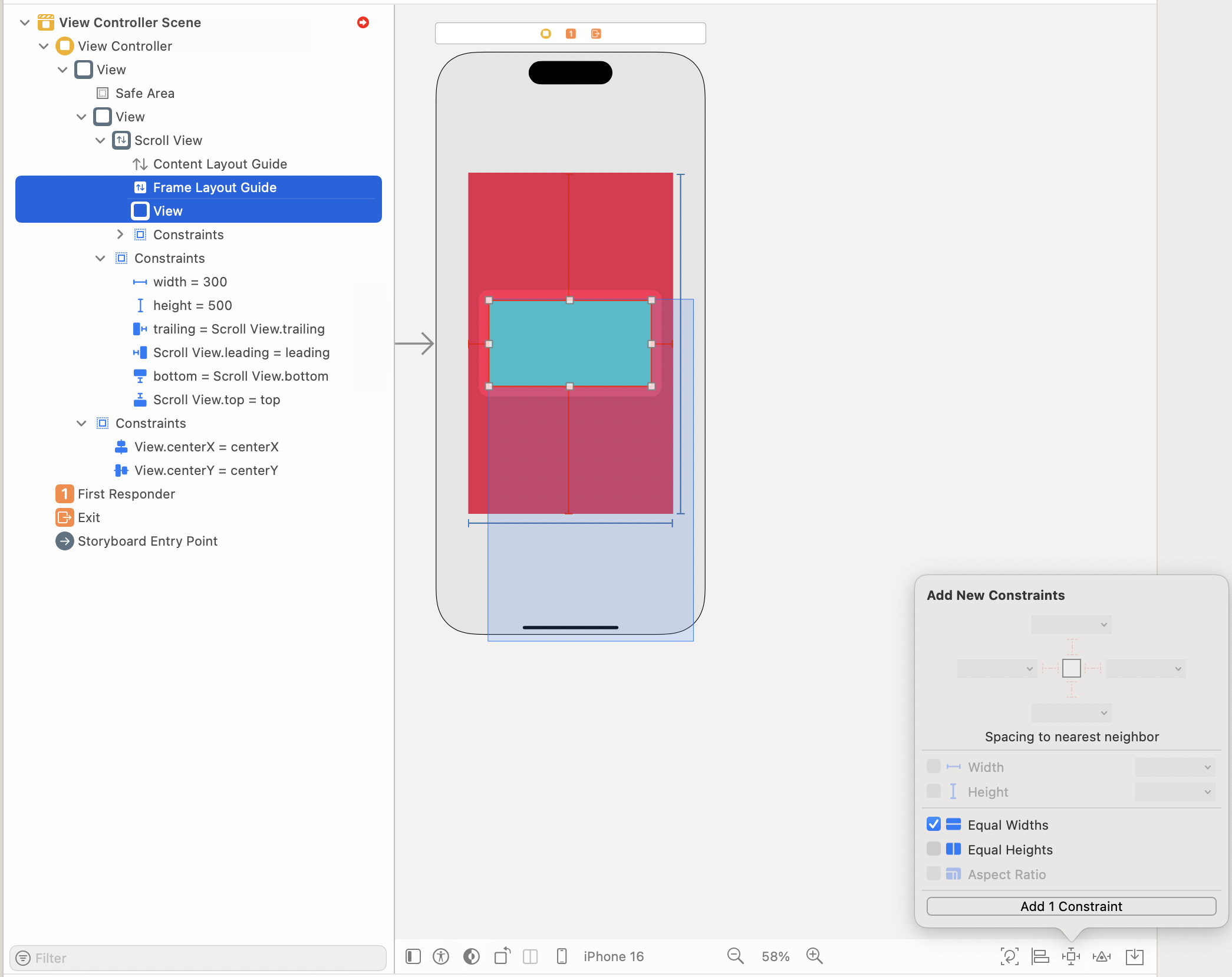Image resolution: width=1232 pixels, height=977 pixels.
Task: Open the Align constraints tool
Action: coord(1040,956)
